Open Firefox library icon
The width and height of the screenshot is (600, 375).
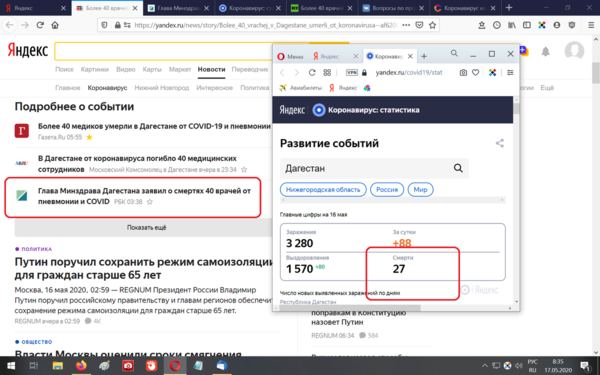pyautogui.click(x=512, y=25)
